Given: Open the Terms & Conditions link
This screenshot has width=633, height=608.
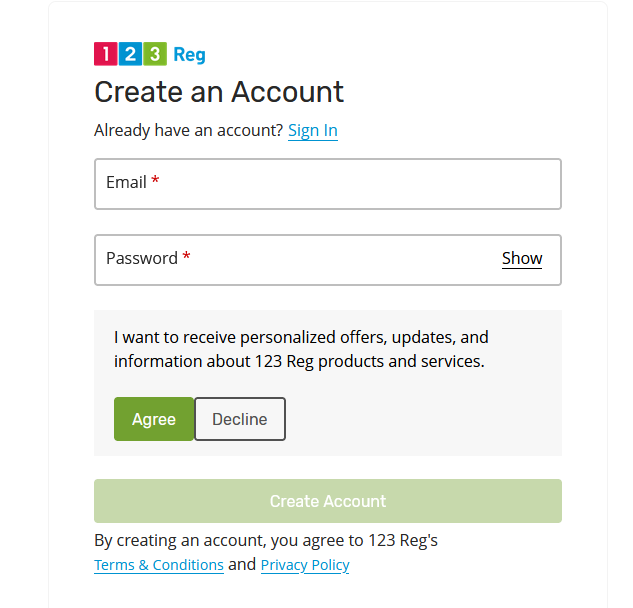Looking at the screenshot, I should click(159, 565).
